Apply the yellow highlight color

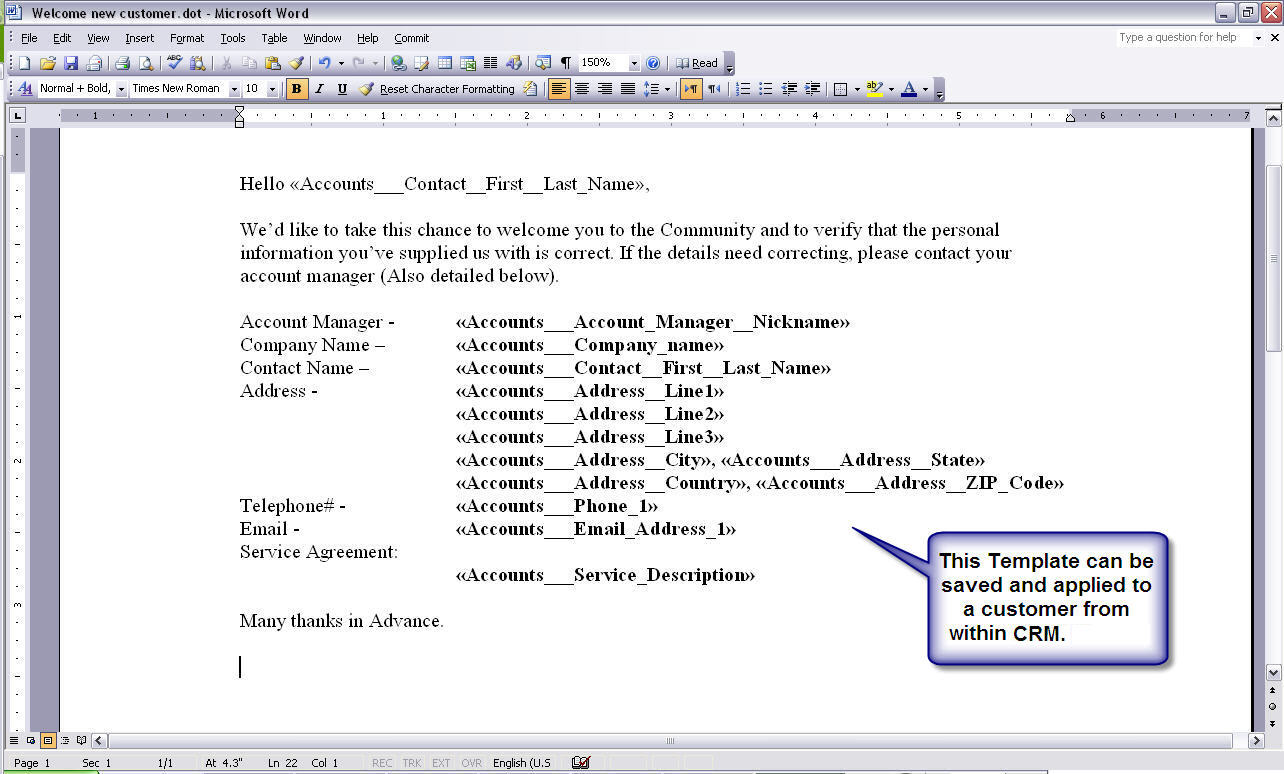tap(874, 89)
